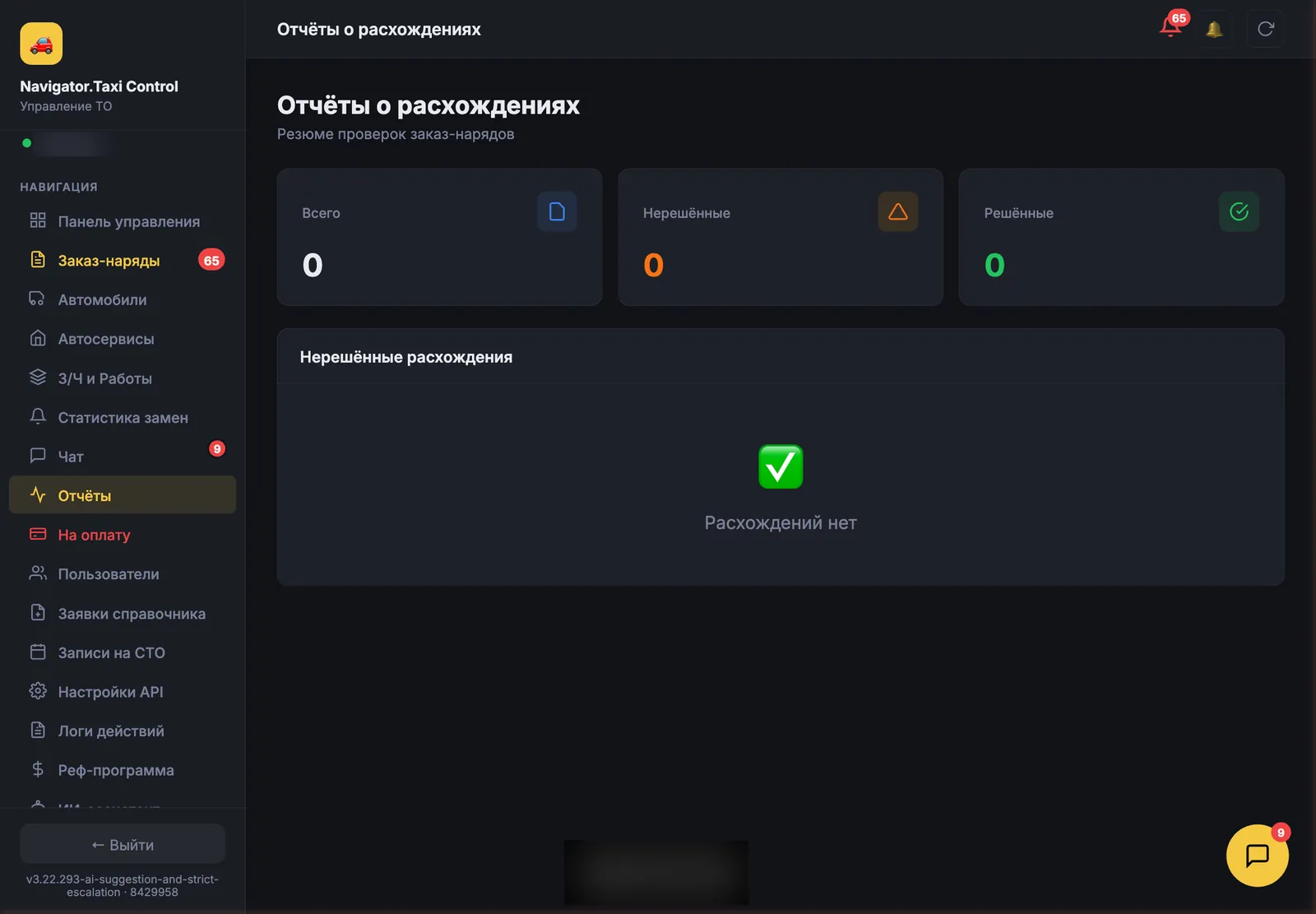Open the red bell alerts with badge 65

coord(1171,28)
